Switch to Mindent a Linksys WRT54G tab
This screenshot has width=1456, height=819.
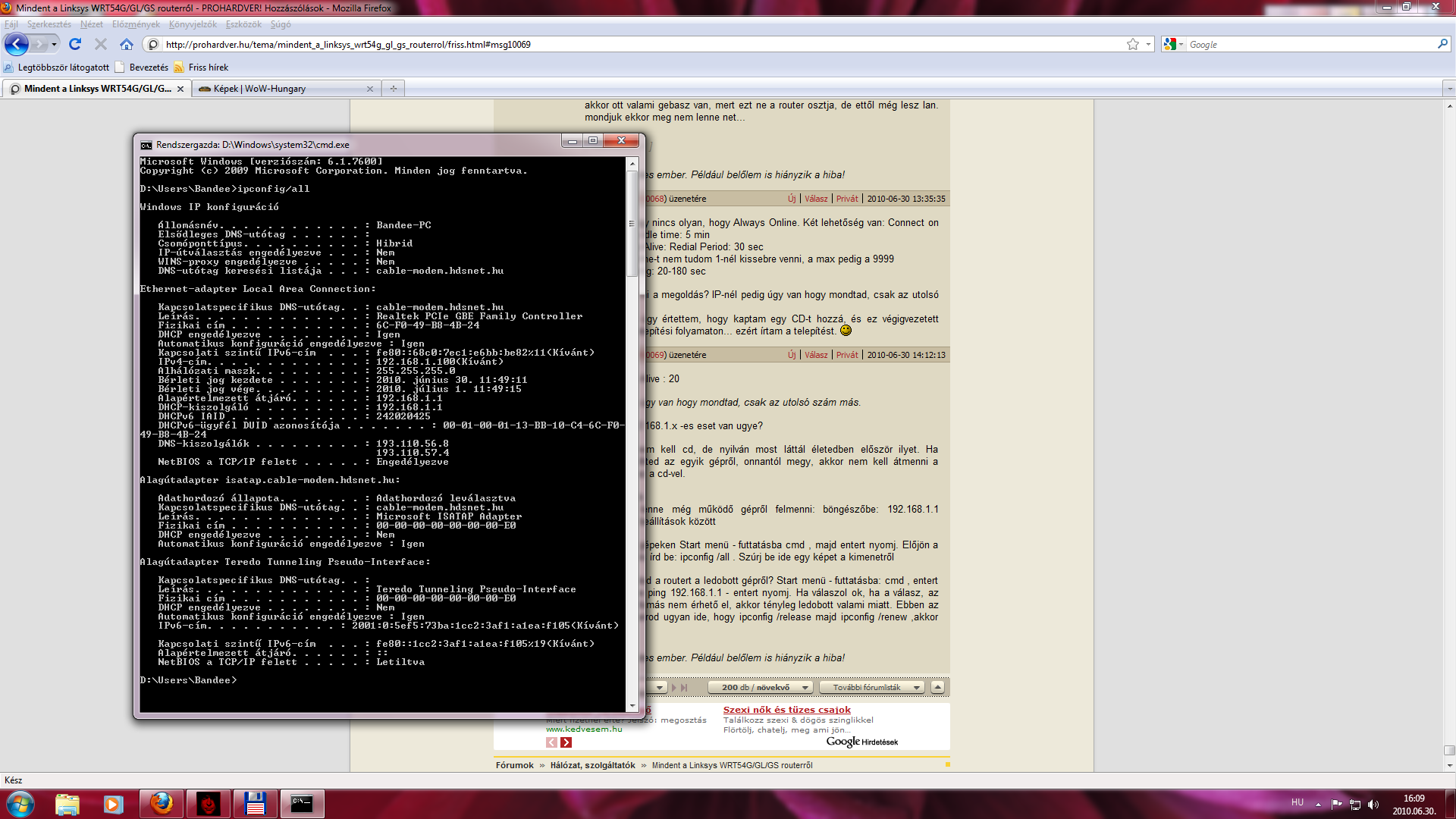(96, 89)
